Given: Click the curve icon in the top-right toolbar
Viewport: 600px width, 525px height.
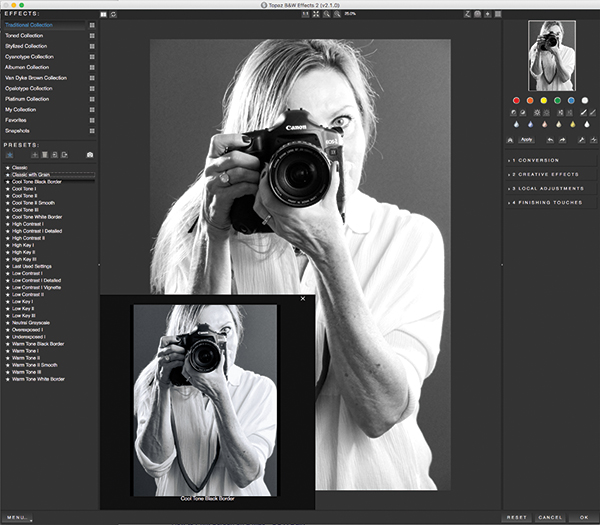Looking at the screenshot, I should pyautogui.click(x=467, y=14).
